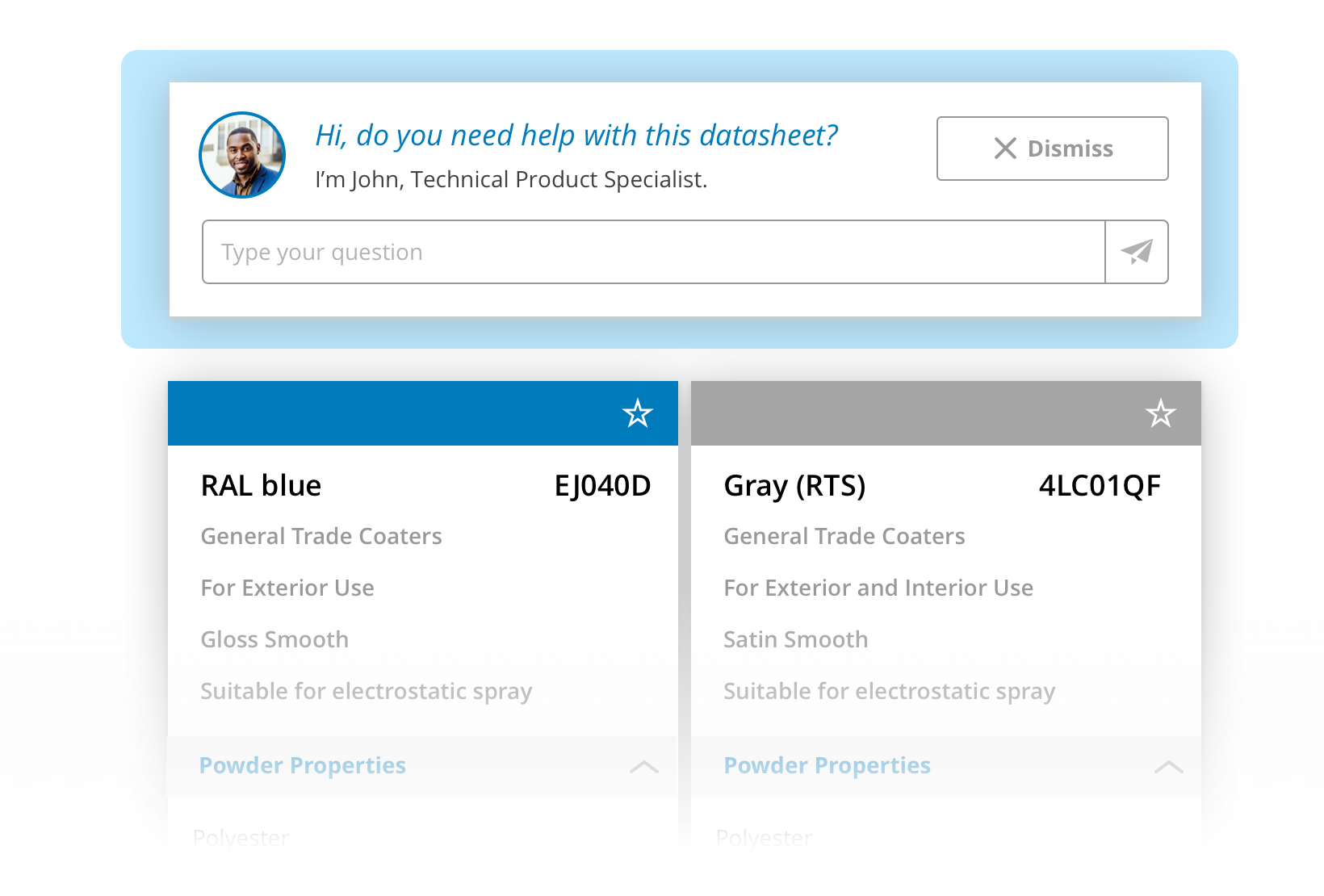Click Powder Properties heading under RAL blue

[303, 765]
